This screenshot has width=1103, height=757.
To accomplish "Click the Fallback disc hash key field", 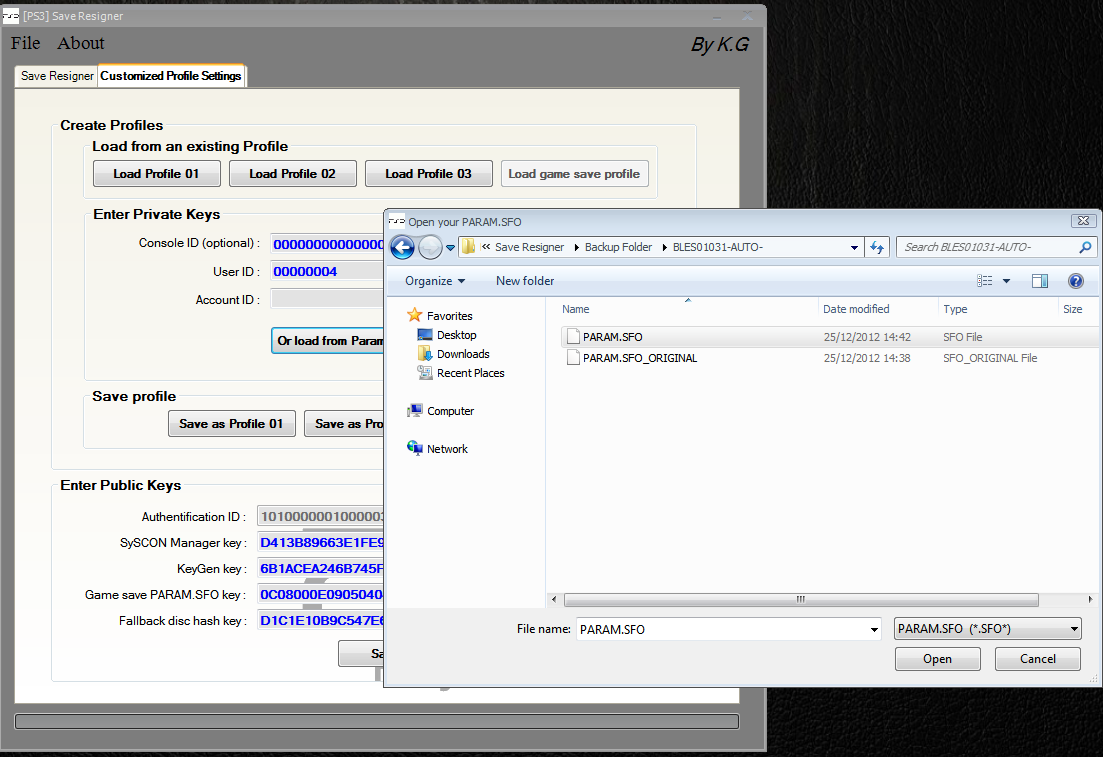I will pyautogui.click(x=321, y=621).
